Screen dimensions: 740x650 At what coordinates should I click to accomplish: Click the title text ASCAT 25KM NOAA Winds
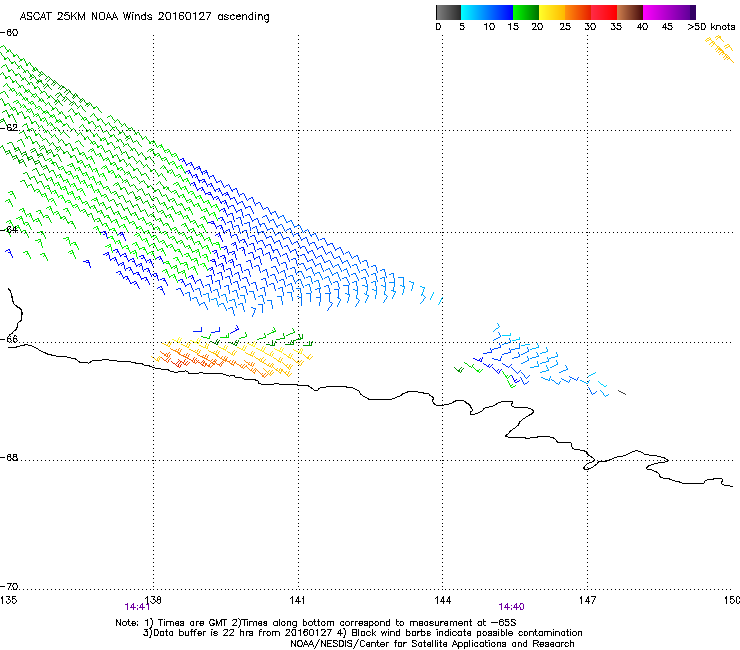point(86,16)
